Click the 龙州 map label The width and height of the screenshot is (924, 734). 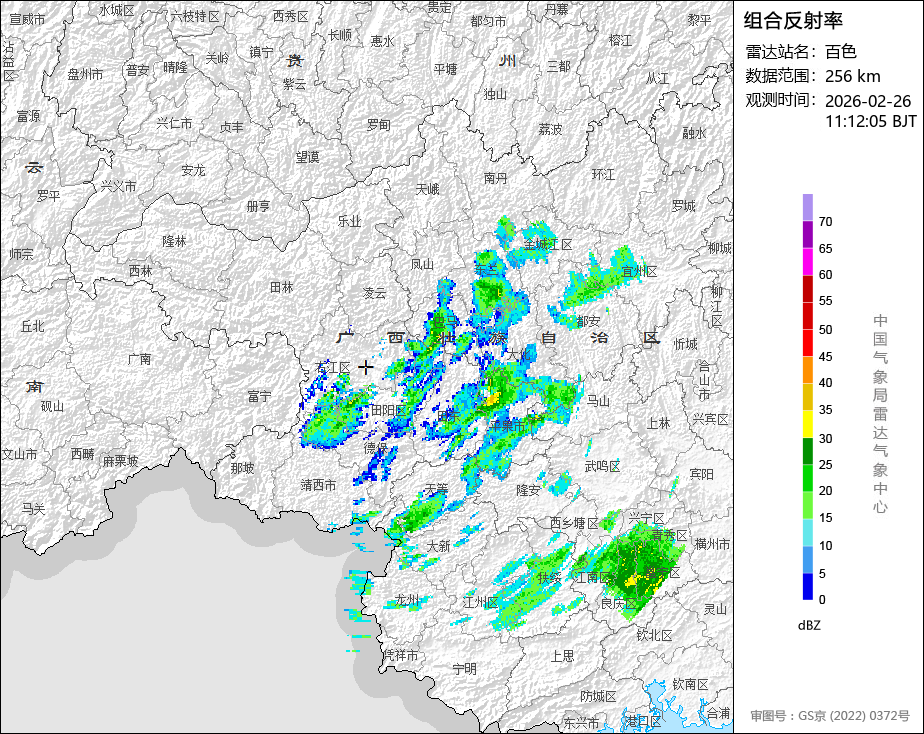(x=407, y=600)
